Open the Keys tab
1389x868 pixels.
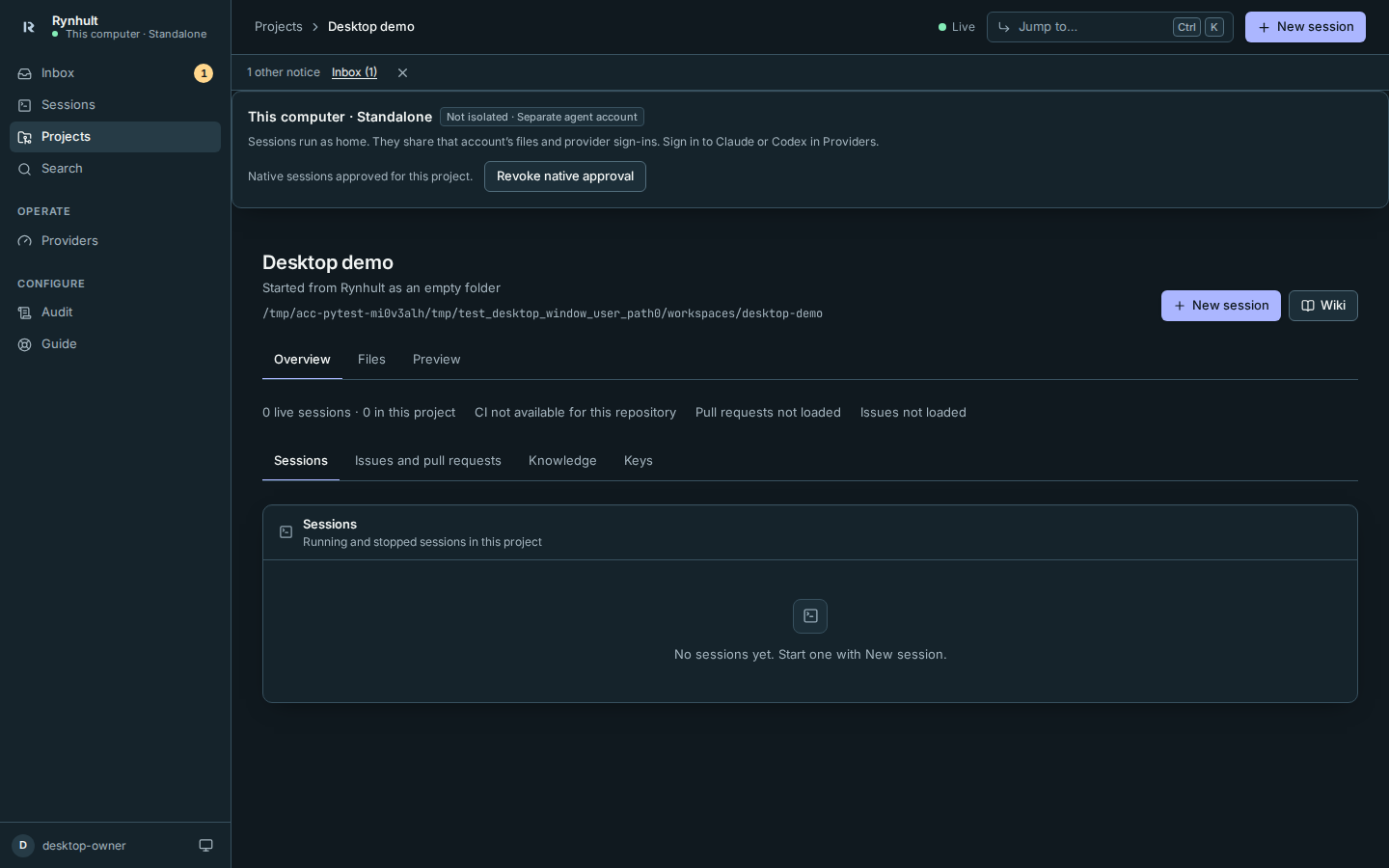pyautogui.click(x=639, y=461)
